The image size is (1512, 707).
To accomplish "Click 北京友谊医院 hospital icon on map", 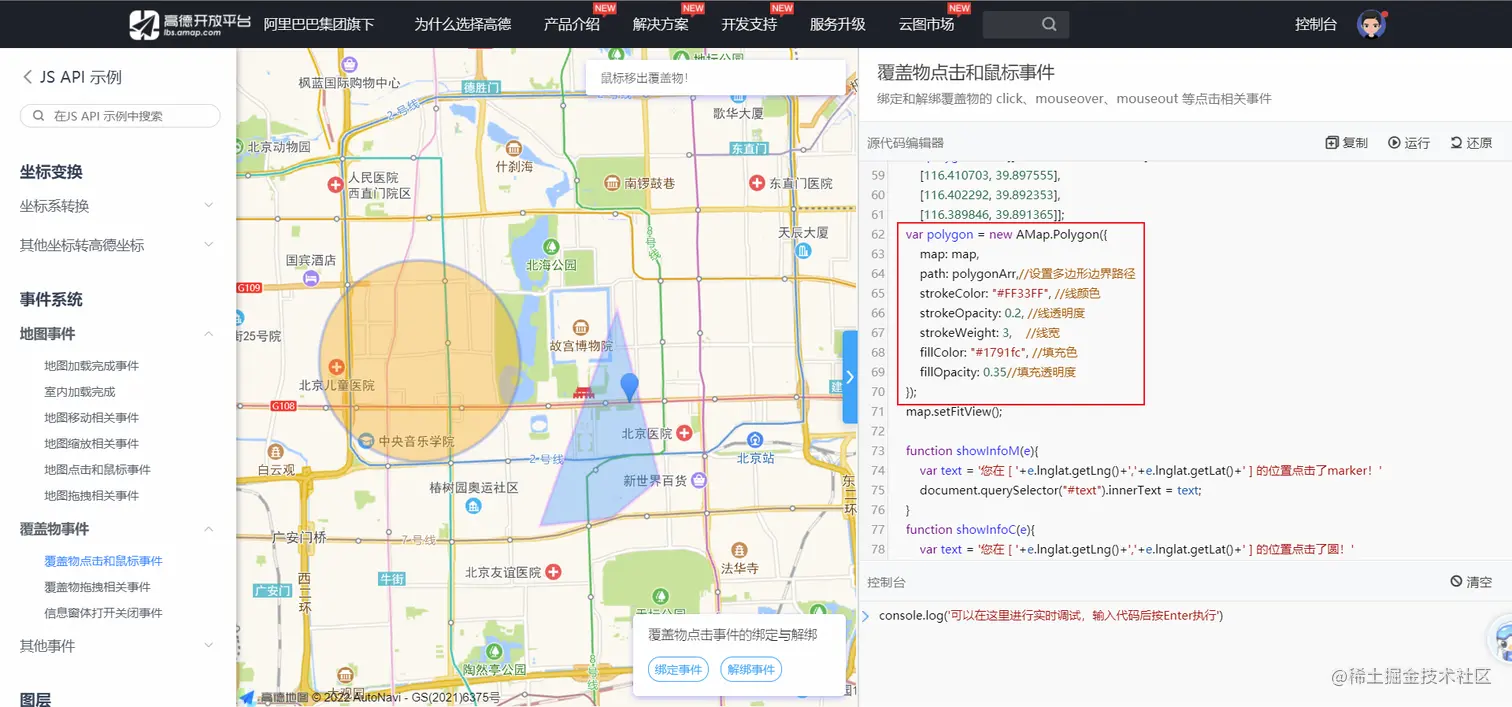I will point(553,572).
